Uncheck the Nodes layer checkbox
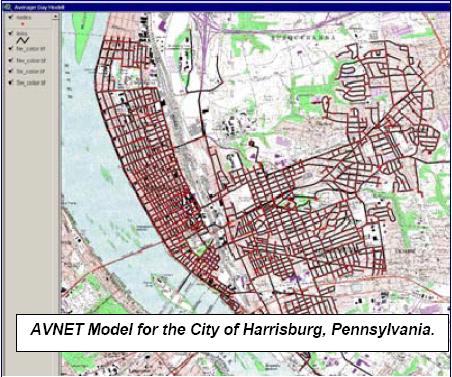Viewport: 452px width, 377px height. point(11,17)
